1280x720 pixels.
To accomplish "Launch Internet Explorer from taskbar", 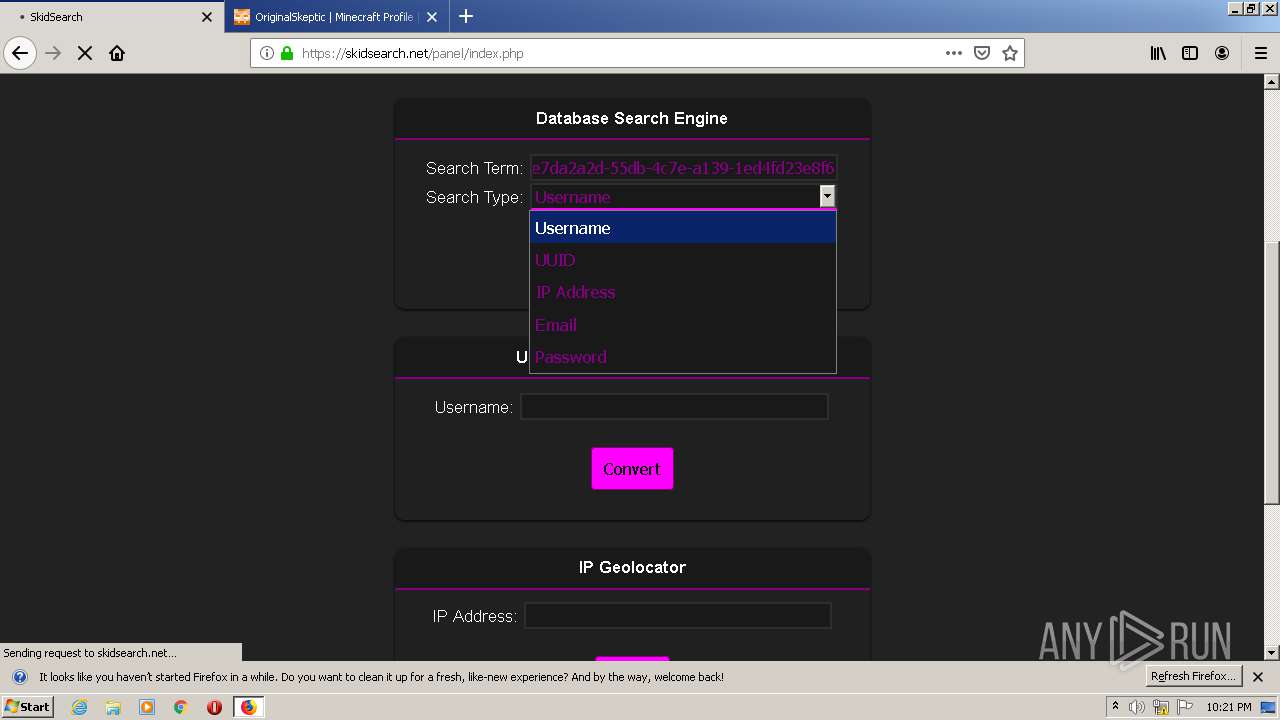I will 80,707.
